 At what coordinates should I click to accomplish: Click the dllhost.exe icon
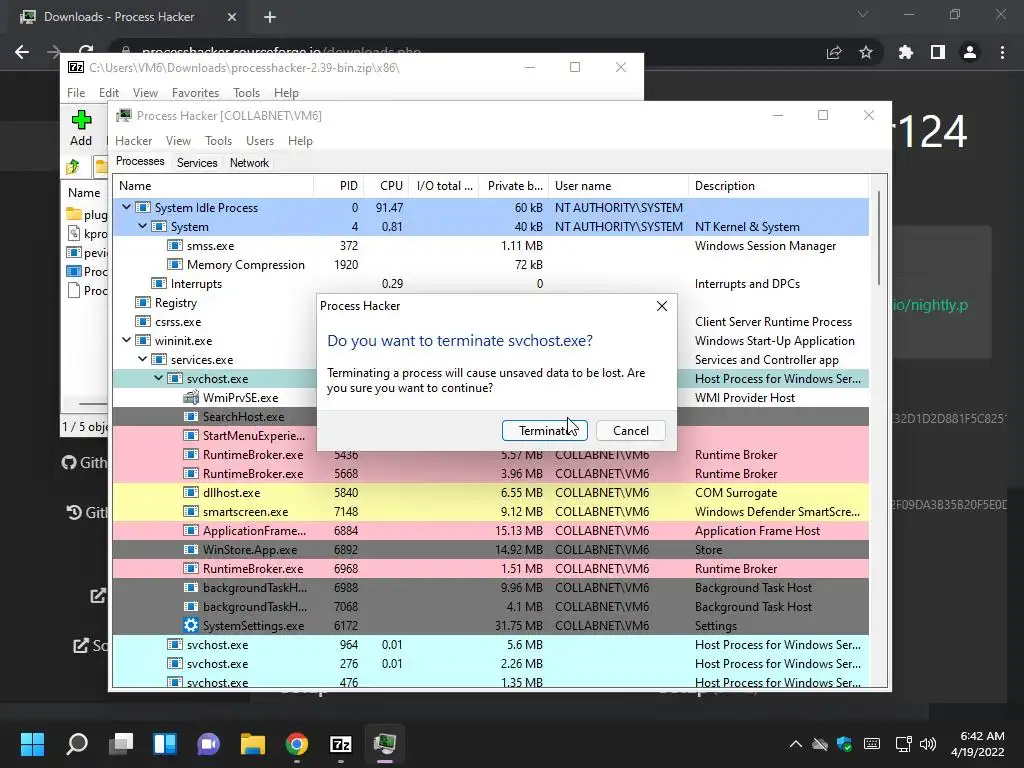[191, 492]
